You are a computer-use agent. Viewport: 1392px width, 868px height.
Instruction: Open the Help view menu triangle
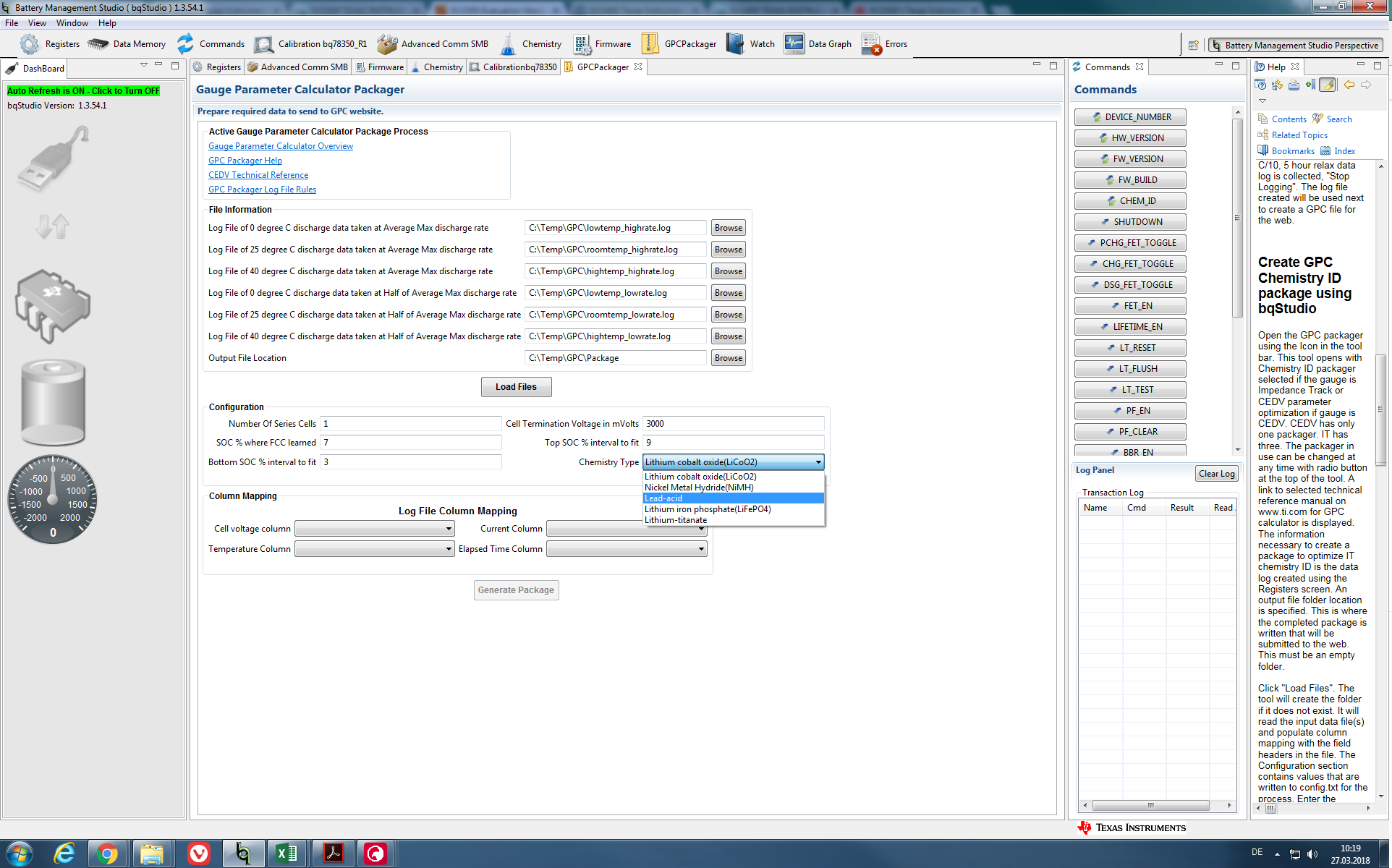1262,101
